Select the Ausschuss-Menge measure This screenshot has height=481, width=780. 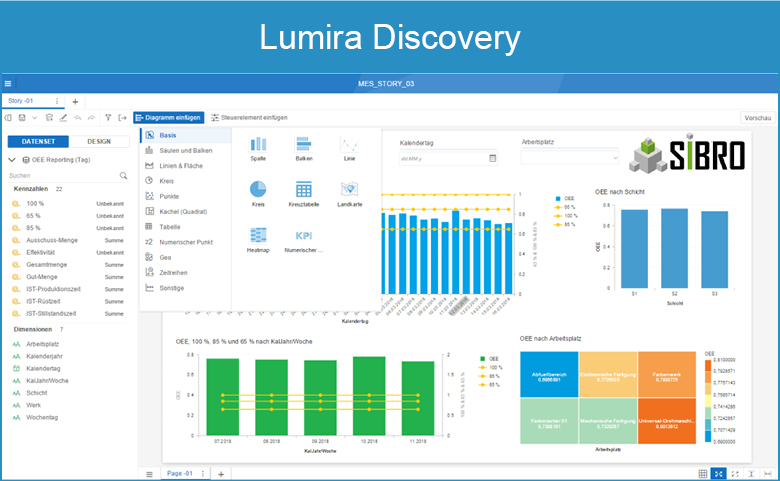click(68, 240)
